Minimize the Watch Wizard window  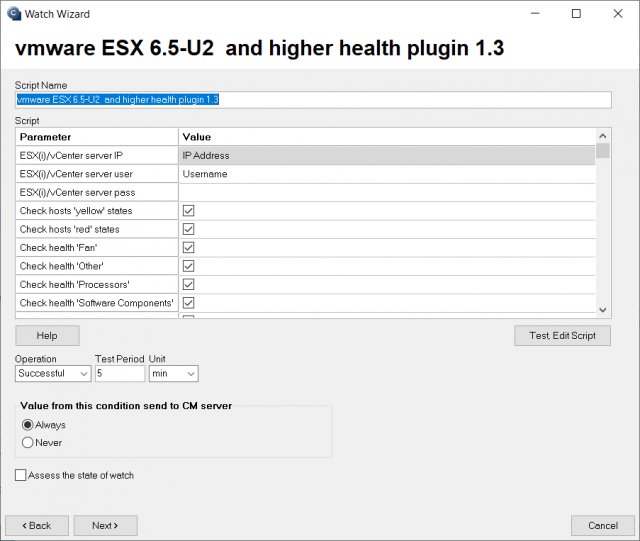[535, 13]
